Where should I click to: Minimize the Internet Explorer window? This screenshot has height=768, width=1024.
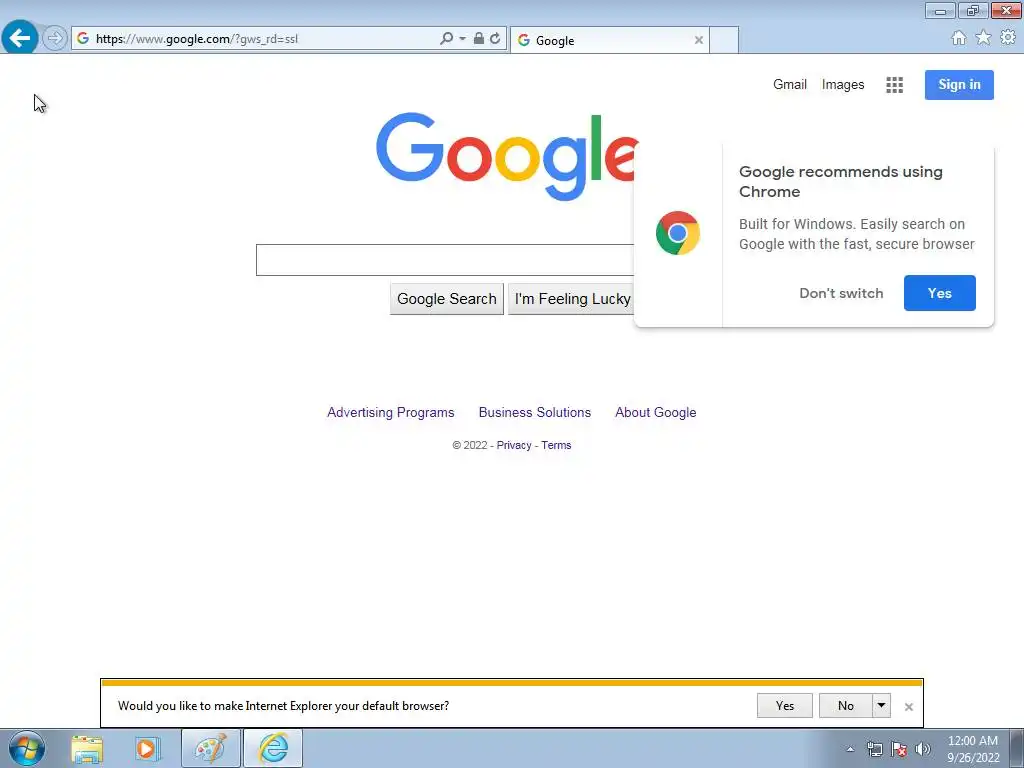click(940, 11)
